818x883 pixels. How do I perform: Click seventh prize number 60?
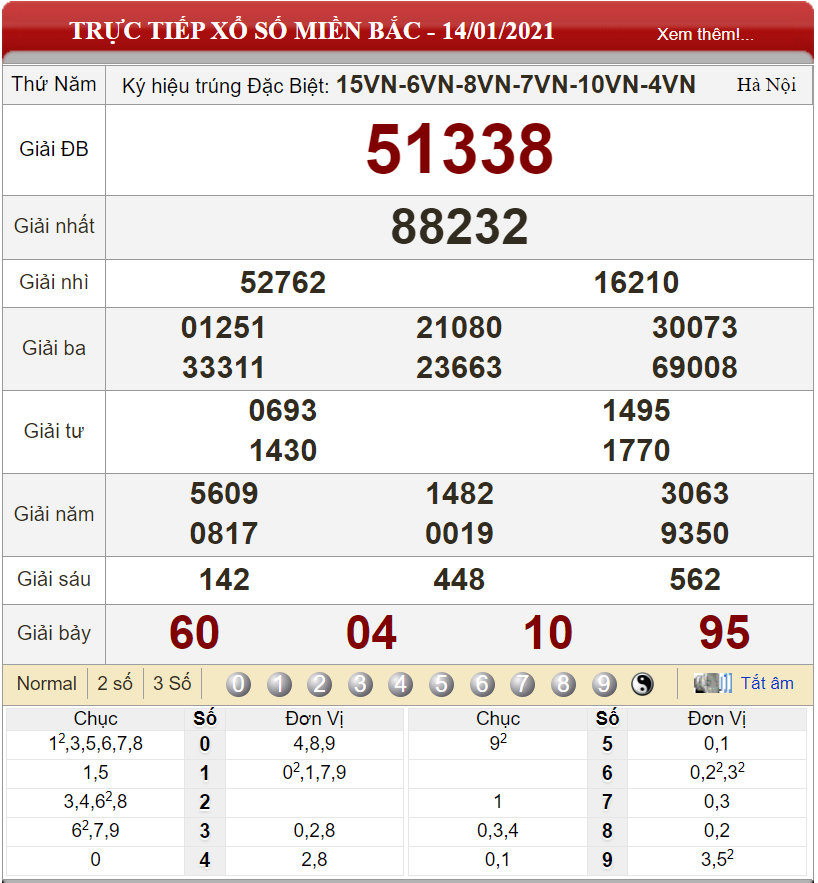(x=194, y=633)
